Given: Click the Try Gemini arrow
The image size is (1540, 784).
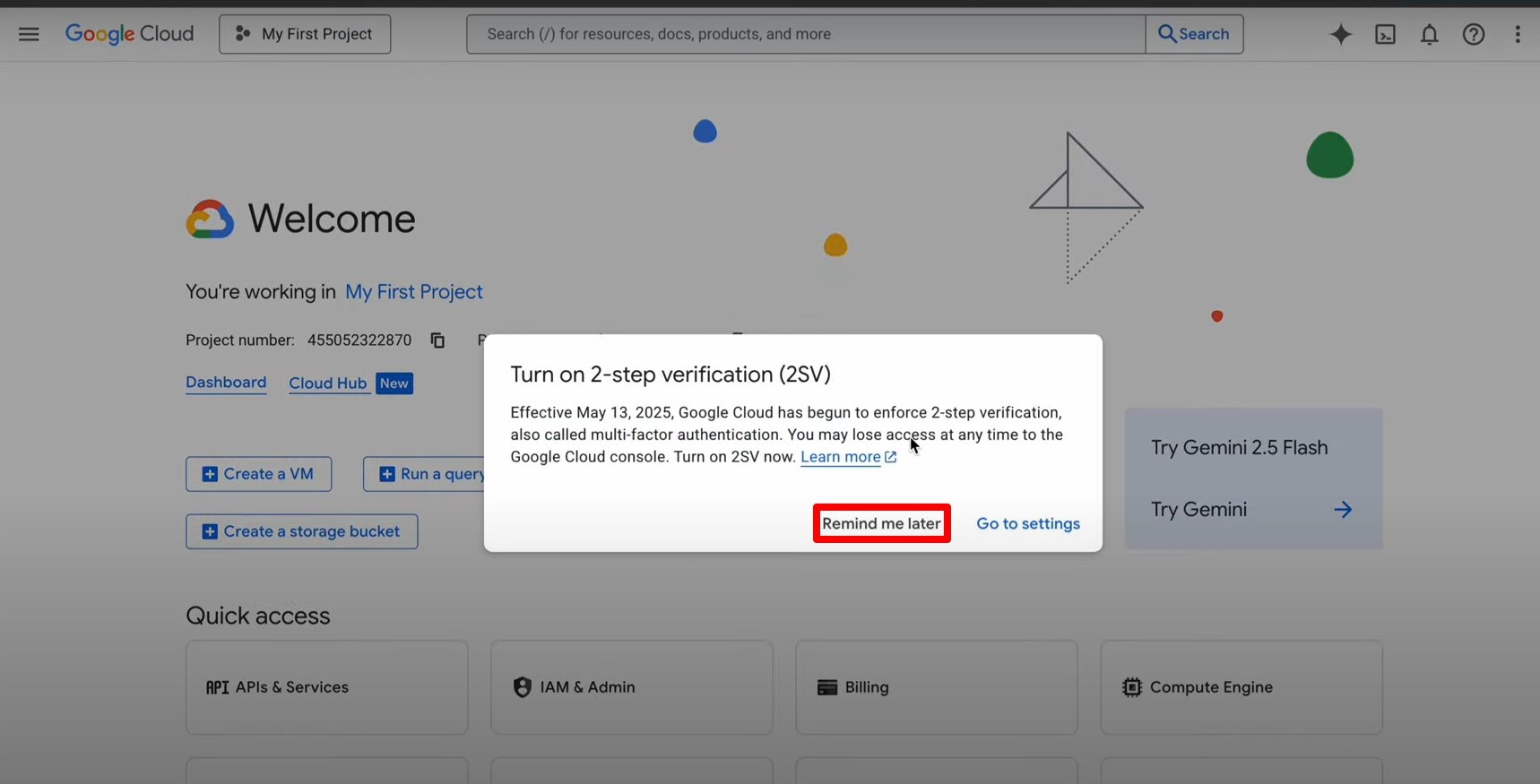Looking at the screenshot, I should [x=1343, y=510].
